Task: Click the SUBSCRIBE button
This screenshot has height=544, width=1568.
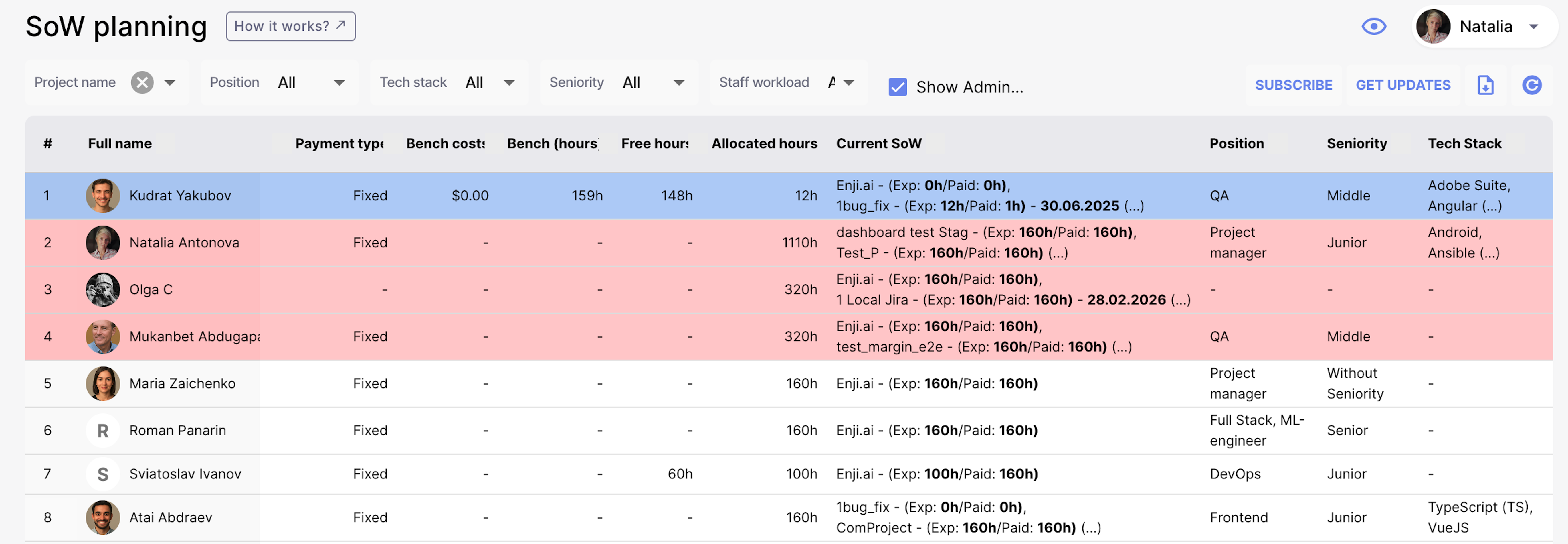Action: click(1294, 85)
